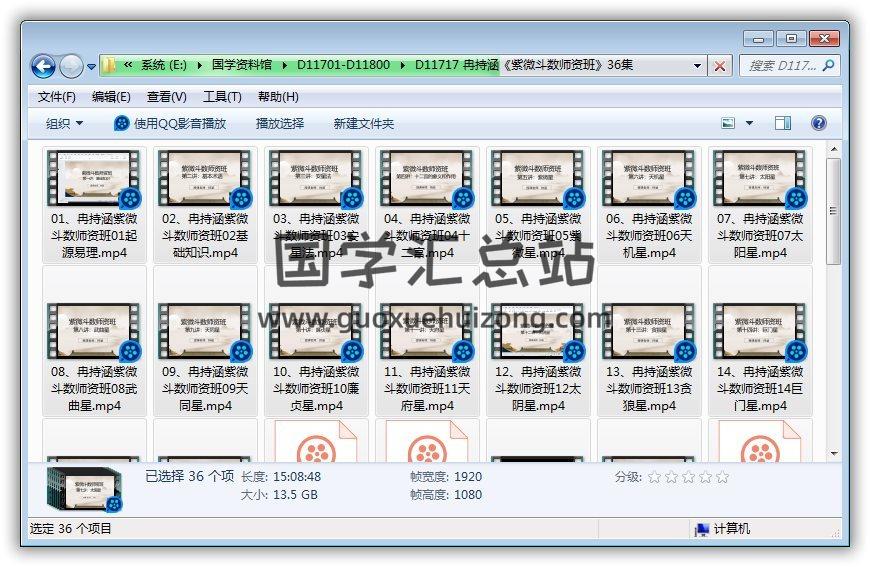Click 播放选择 in the toolbar
Image resolution: width=870 pixels, height=567 pixels.
point(280,123)
